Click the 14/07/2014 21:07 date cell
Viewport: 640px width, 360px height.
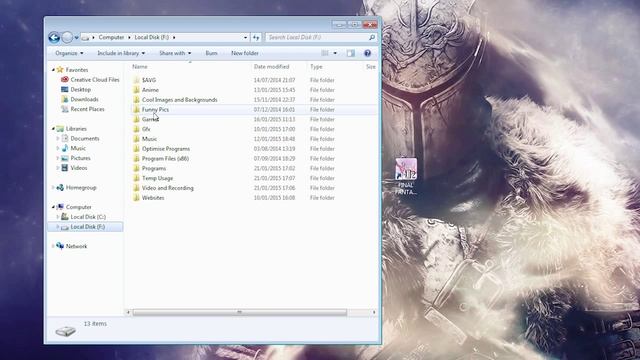pos(274,80)
